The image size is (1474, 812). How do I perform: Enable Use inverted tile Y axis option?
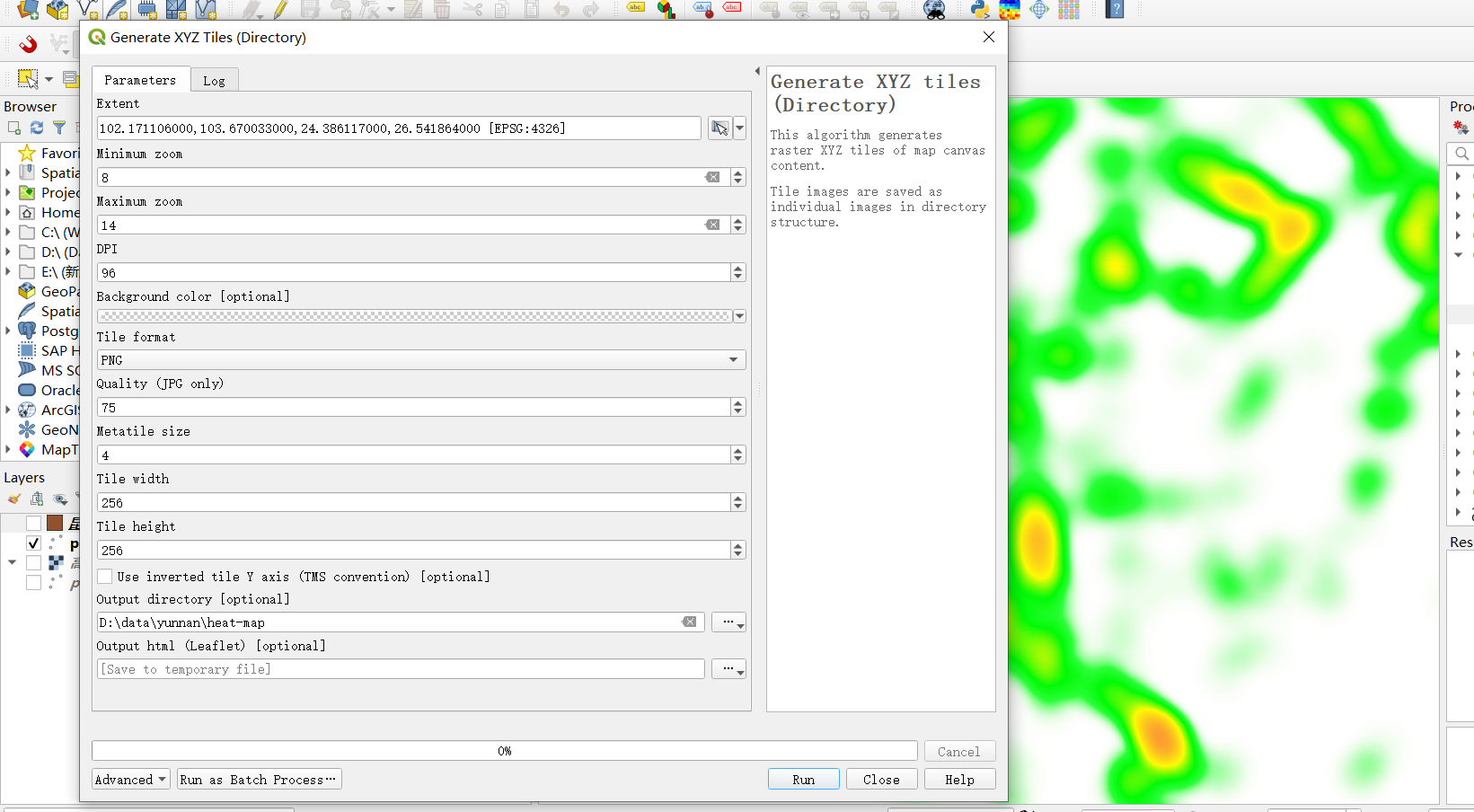point(105,576)
